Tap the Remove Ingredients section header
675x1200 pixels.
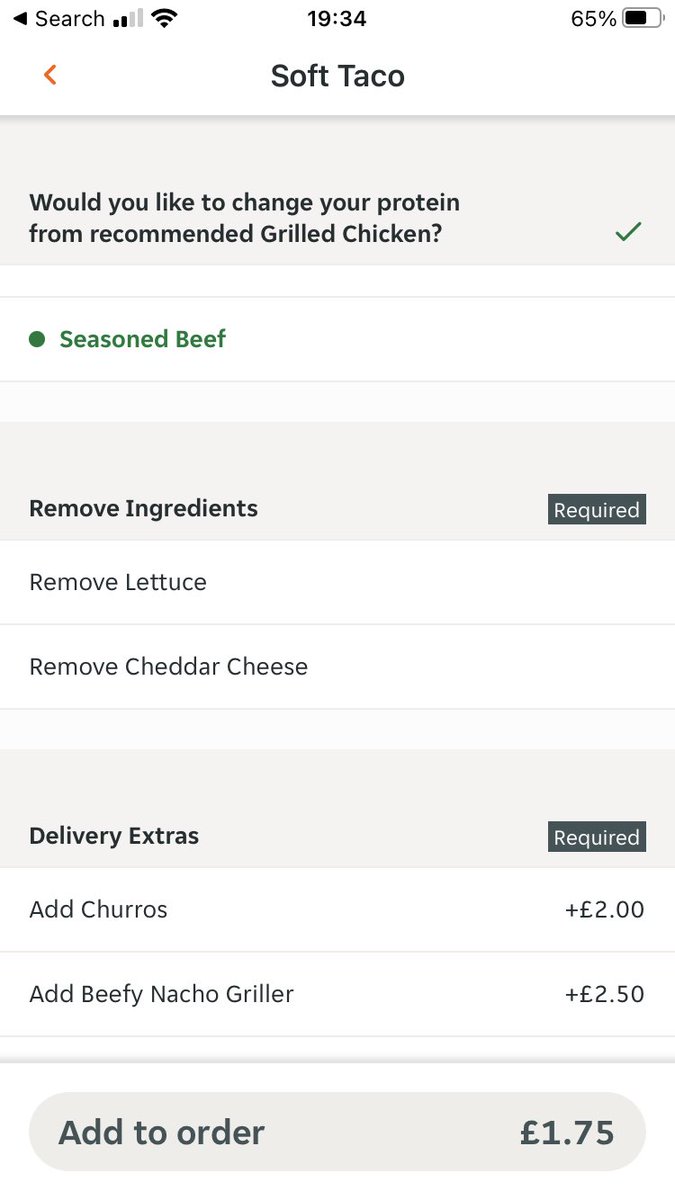143,508
